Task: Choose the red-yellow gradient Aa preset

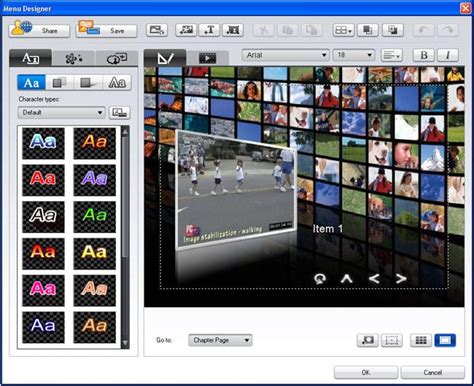Action: [43, 253]
